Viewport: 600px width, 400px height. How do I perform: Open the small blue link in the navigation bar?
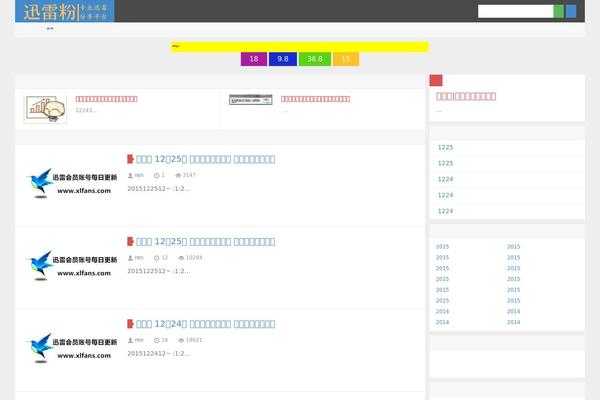[x=50, y=28]
